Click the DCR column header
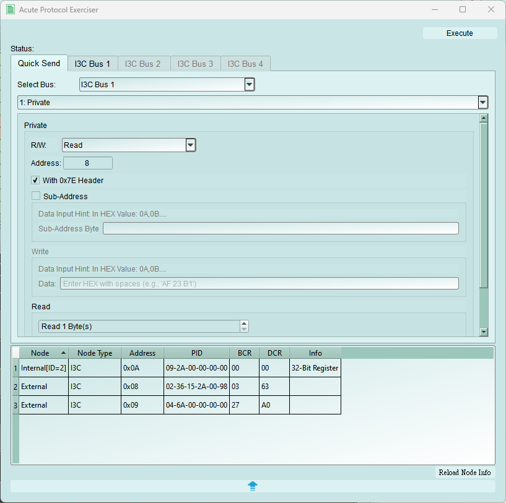This screenshot has width=506, height=503. [x=275, y=353]
